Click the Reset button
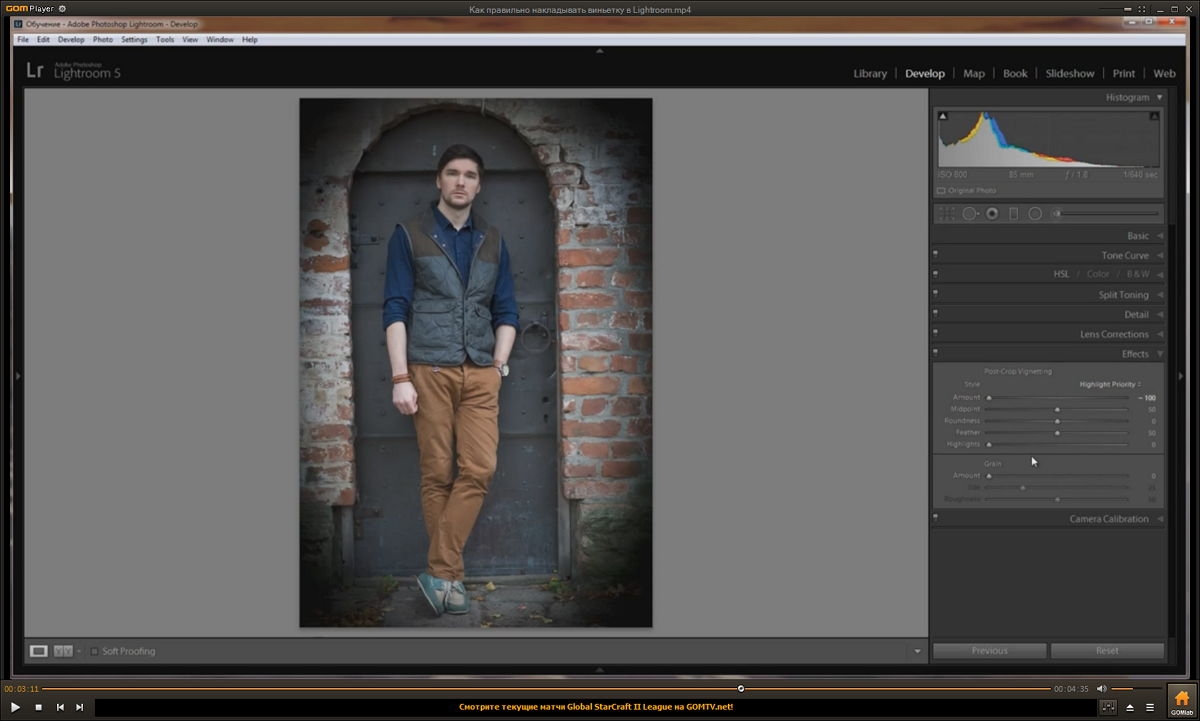 pos(1107,651)
